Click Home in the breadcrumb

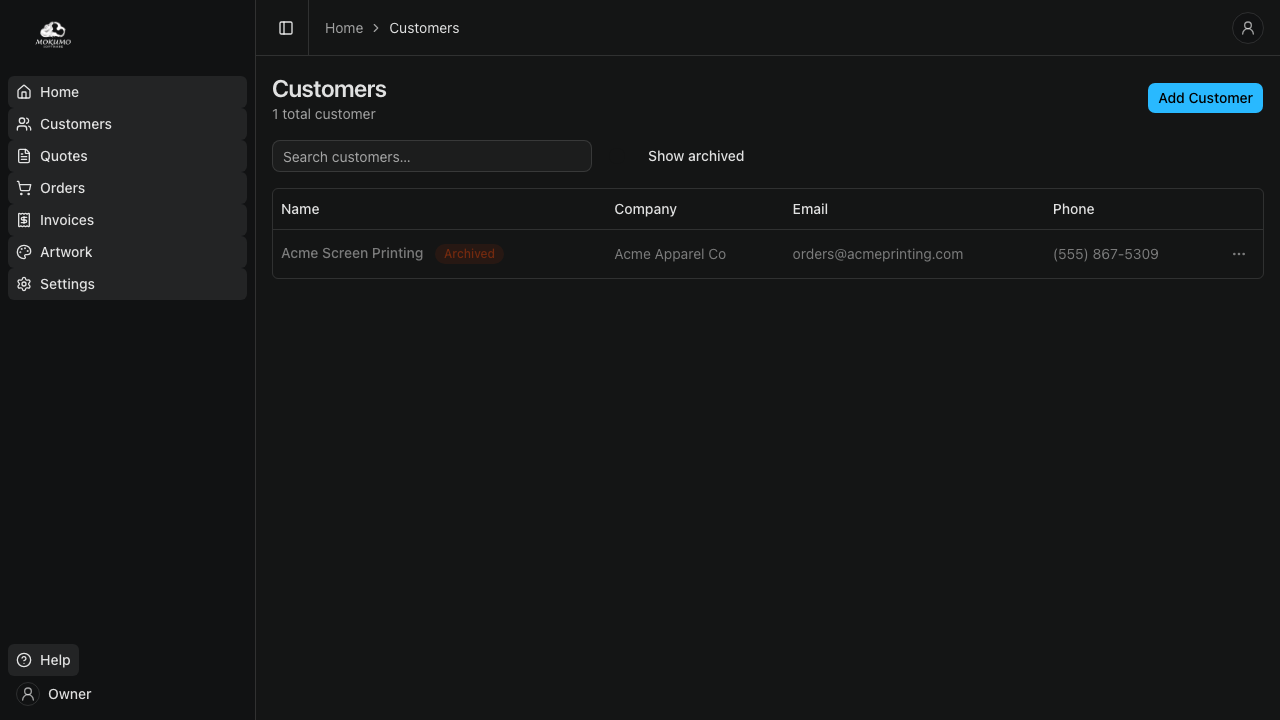tap(343, 28)
